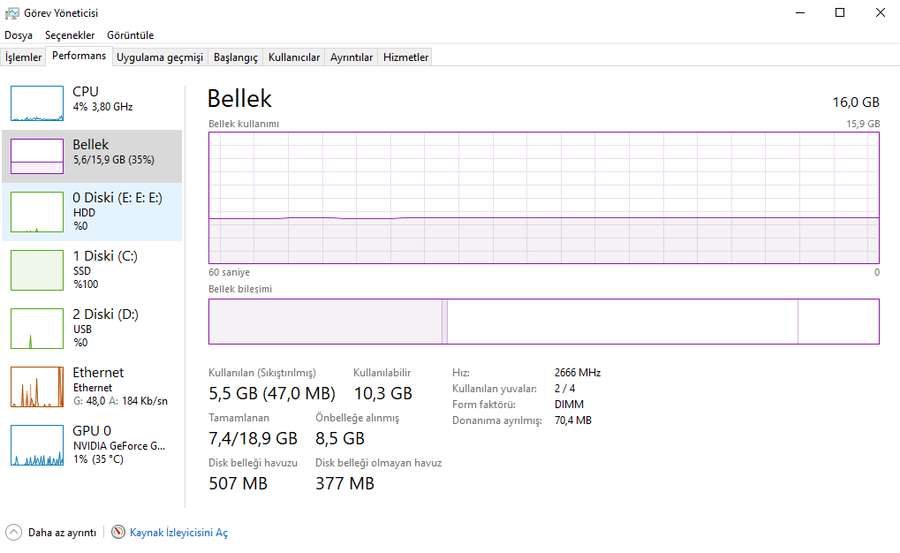Collapse with the Daha az ayrıntı arrow
Image resolution: width=900 pixels, height=553 pixels.
coord(13,533)
